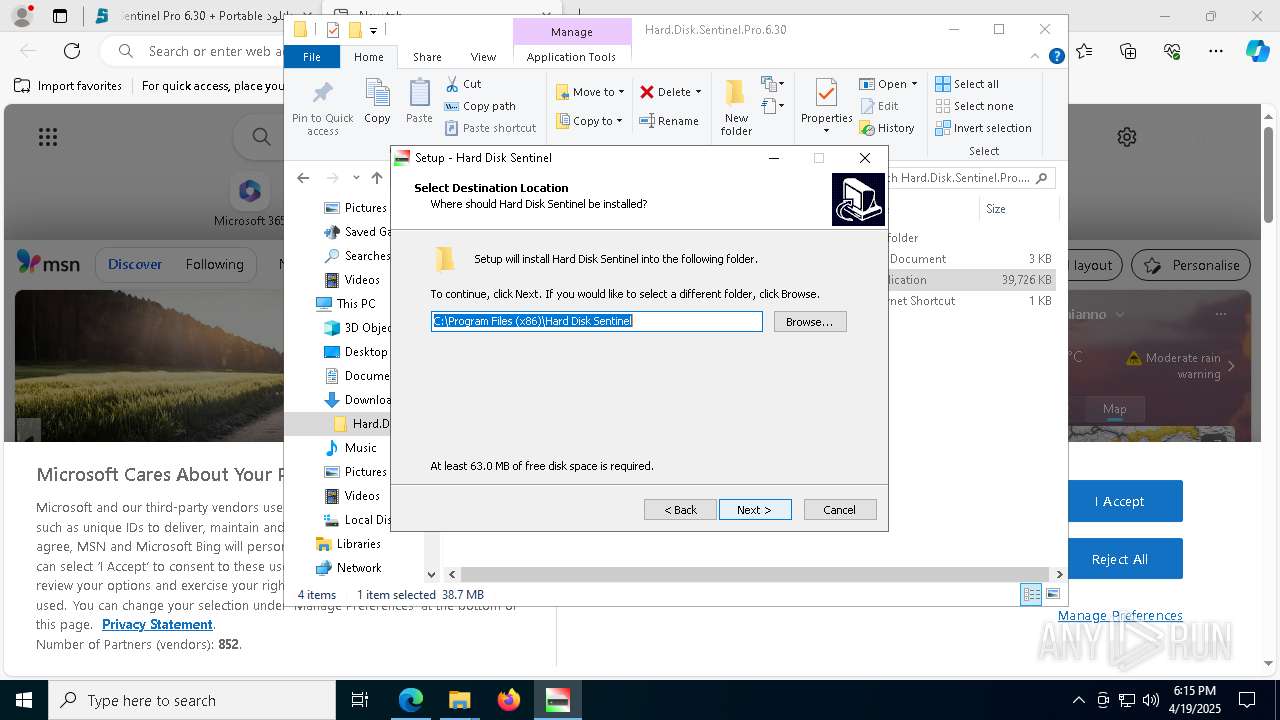This screenshot has width=1280, height=720.
Task: Cancel the Hard Disk Sentinel setup
Action: pyautogui.click(x=840, y=510)
